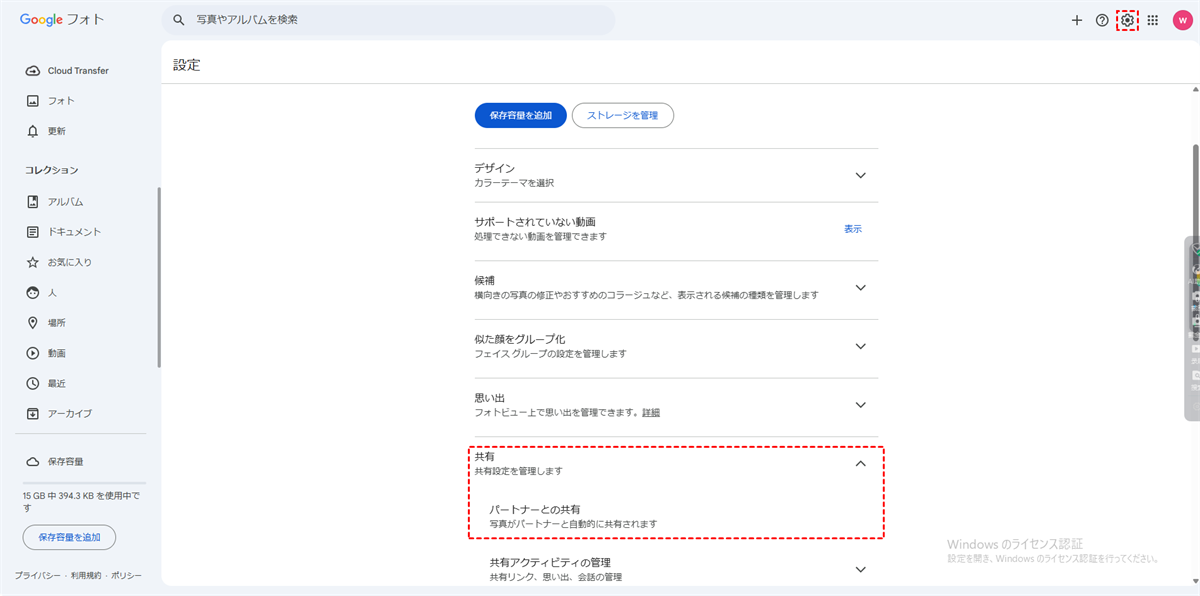Open アルバム collection
1200x596 pixels.
(66, 202)
